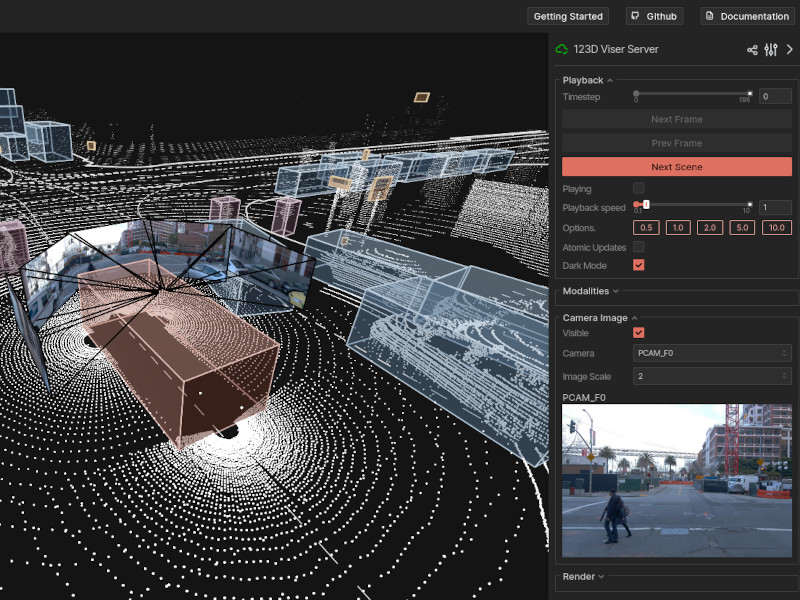Collapse the Playback section
This screenshot has height=600, width=800.
point(587,80)
